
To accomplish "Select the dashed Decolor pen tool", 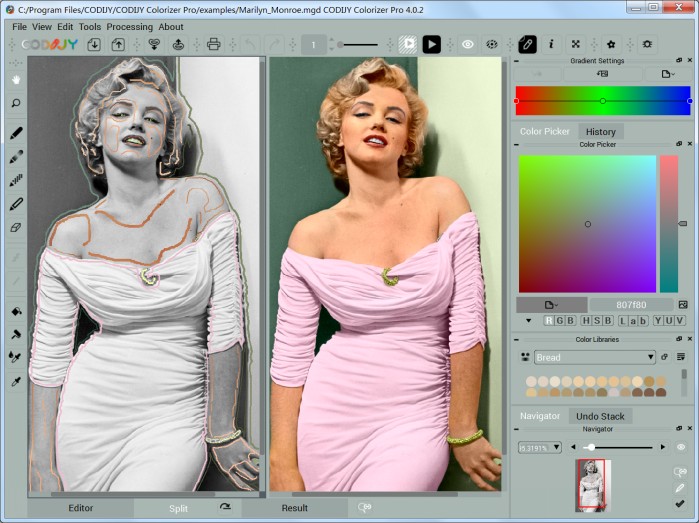I will point(16,180).
